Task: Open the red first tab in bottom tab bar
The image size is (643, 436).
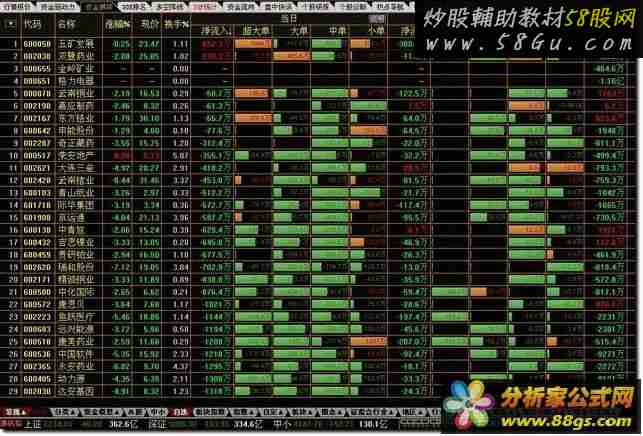Action: coord(16,412)
